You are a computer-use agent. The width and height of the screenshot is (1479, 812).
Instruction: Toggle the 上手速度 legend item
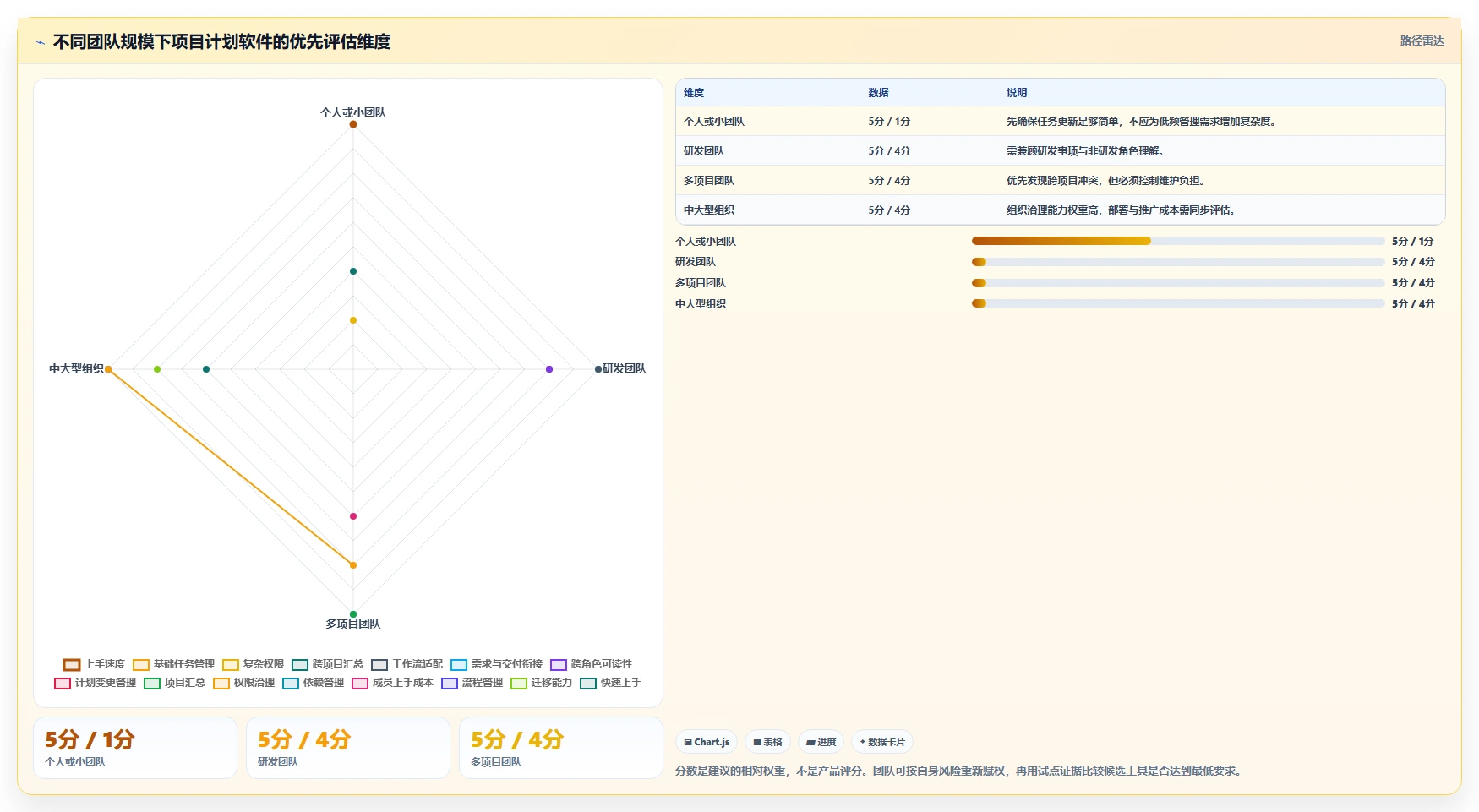[x=94, y=664]
